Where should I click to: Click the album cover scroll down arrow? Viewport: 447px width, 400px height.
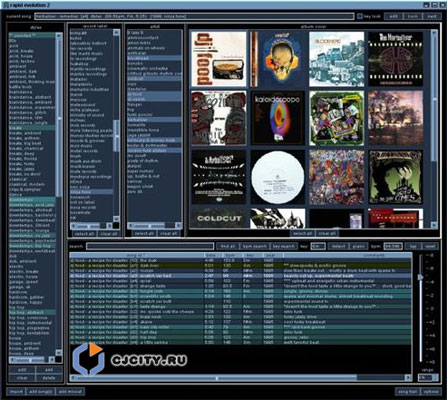(x=434, y=226)
